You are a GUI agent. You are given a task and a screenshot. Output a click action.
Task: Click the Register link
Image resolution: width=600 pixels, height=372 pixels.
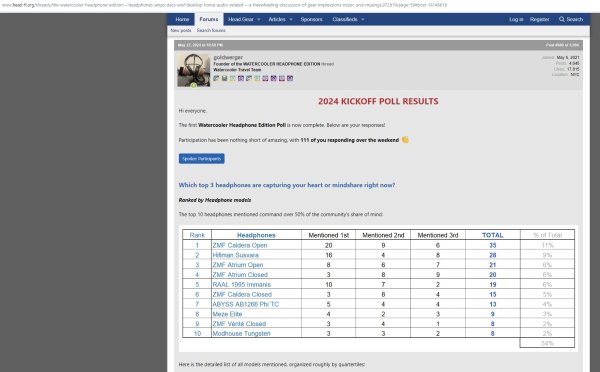(x=540, y=19)
